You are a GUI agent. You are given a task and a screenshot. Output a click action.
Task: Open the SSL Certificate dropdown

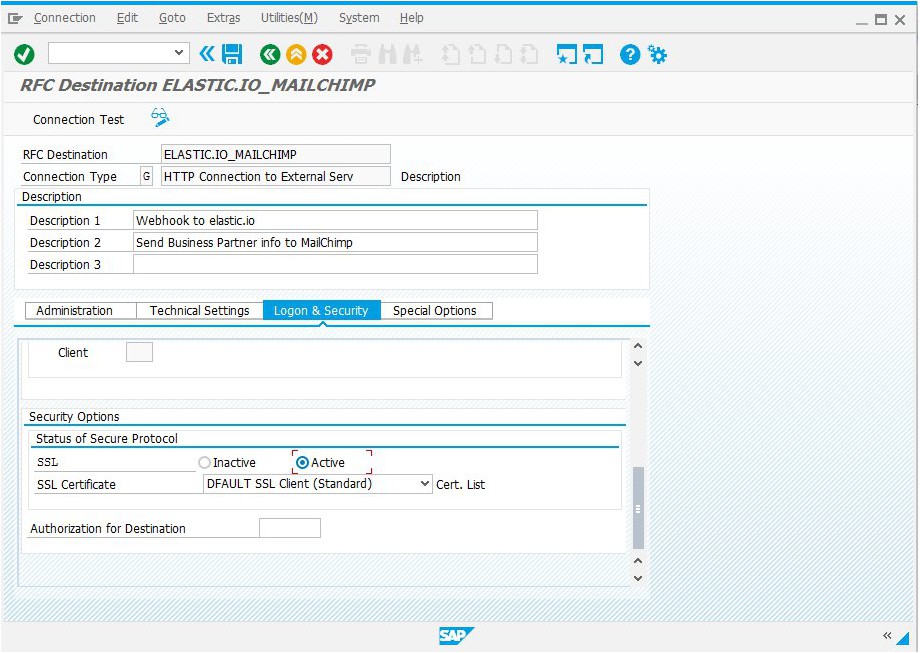click(425, 484)
